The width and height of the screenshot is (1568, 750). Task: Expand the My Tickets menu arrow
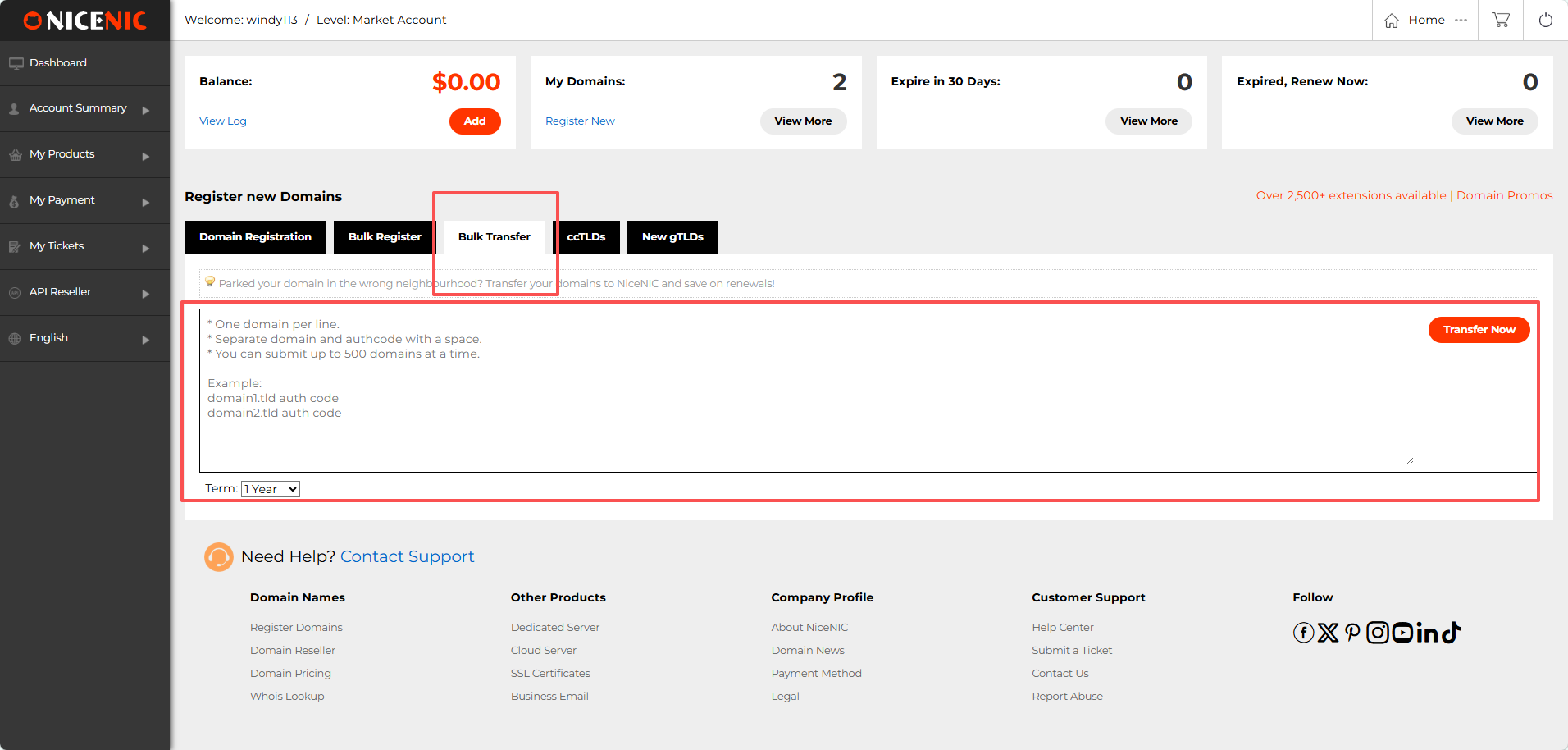(146, 248)
